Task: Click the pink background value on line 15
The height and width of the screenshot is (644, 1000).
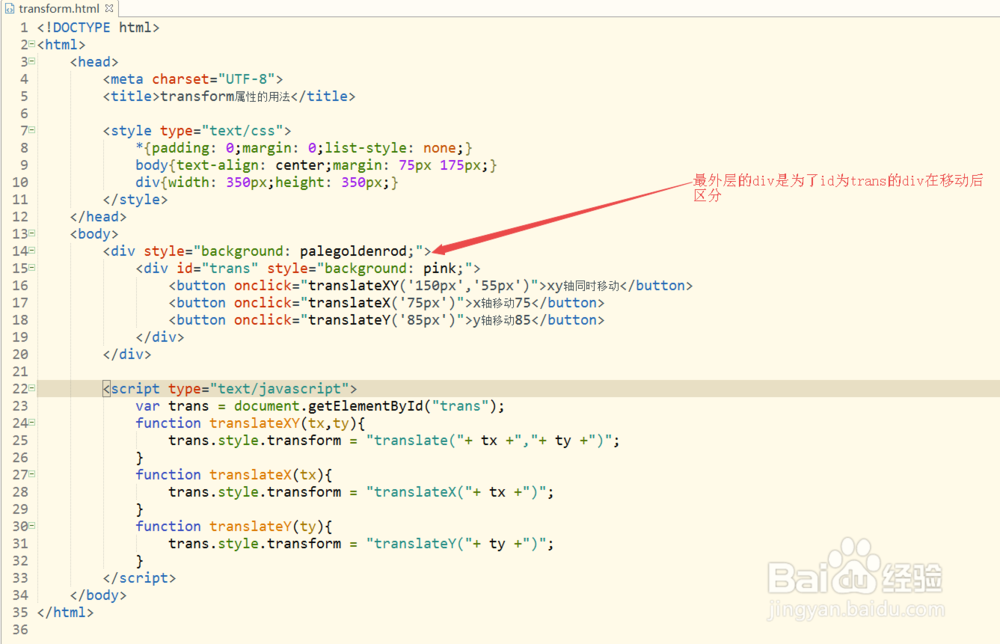Action: 440,268
